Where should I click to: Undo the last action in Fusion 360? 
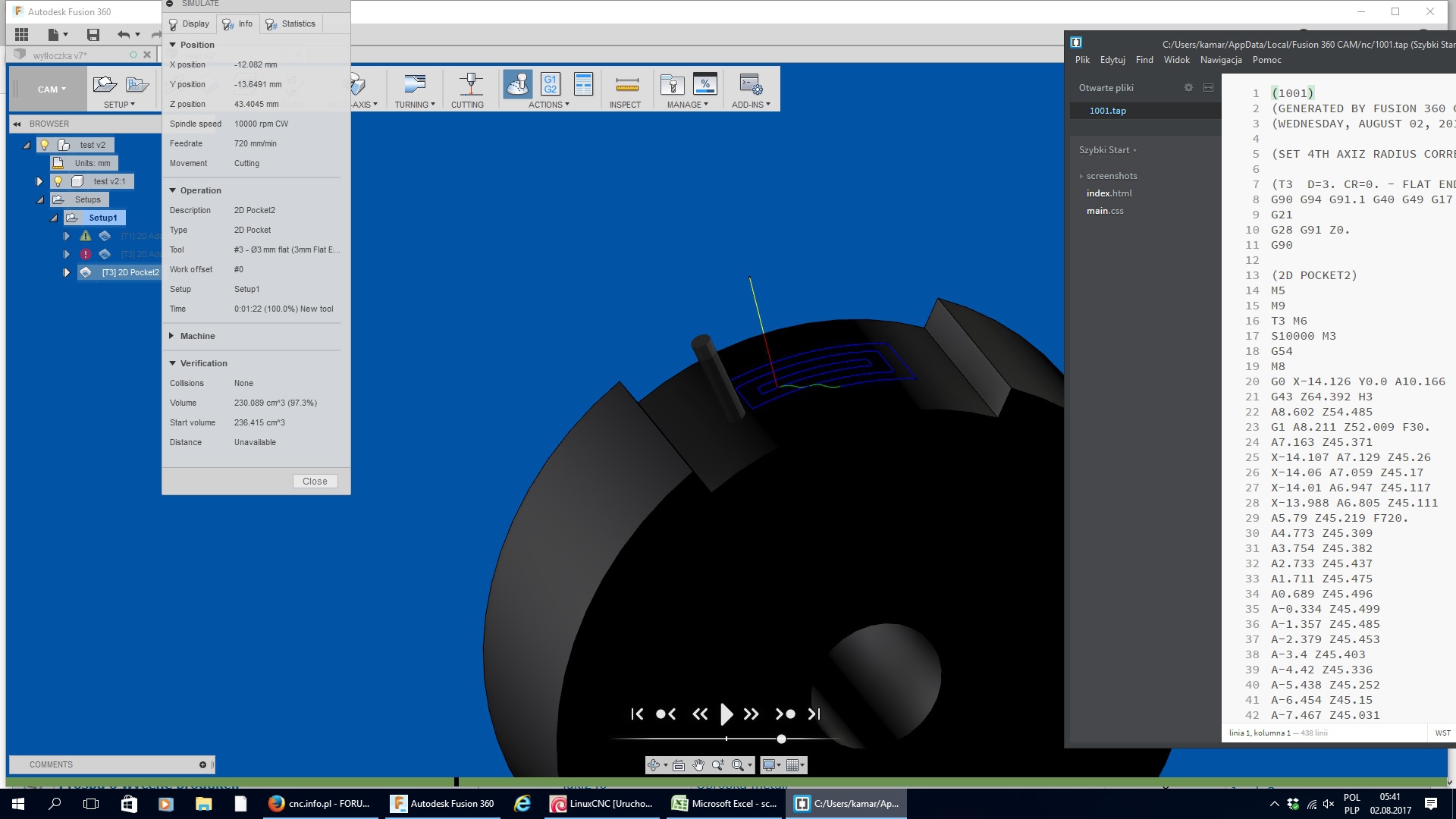124,34
